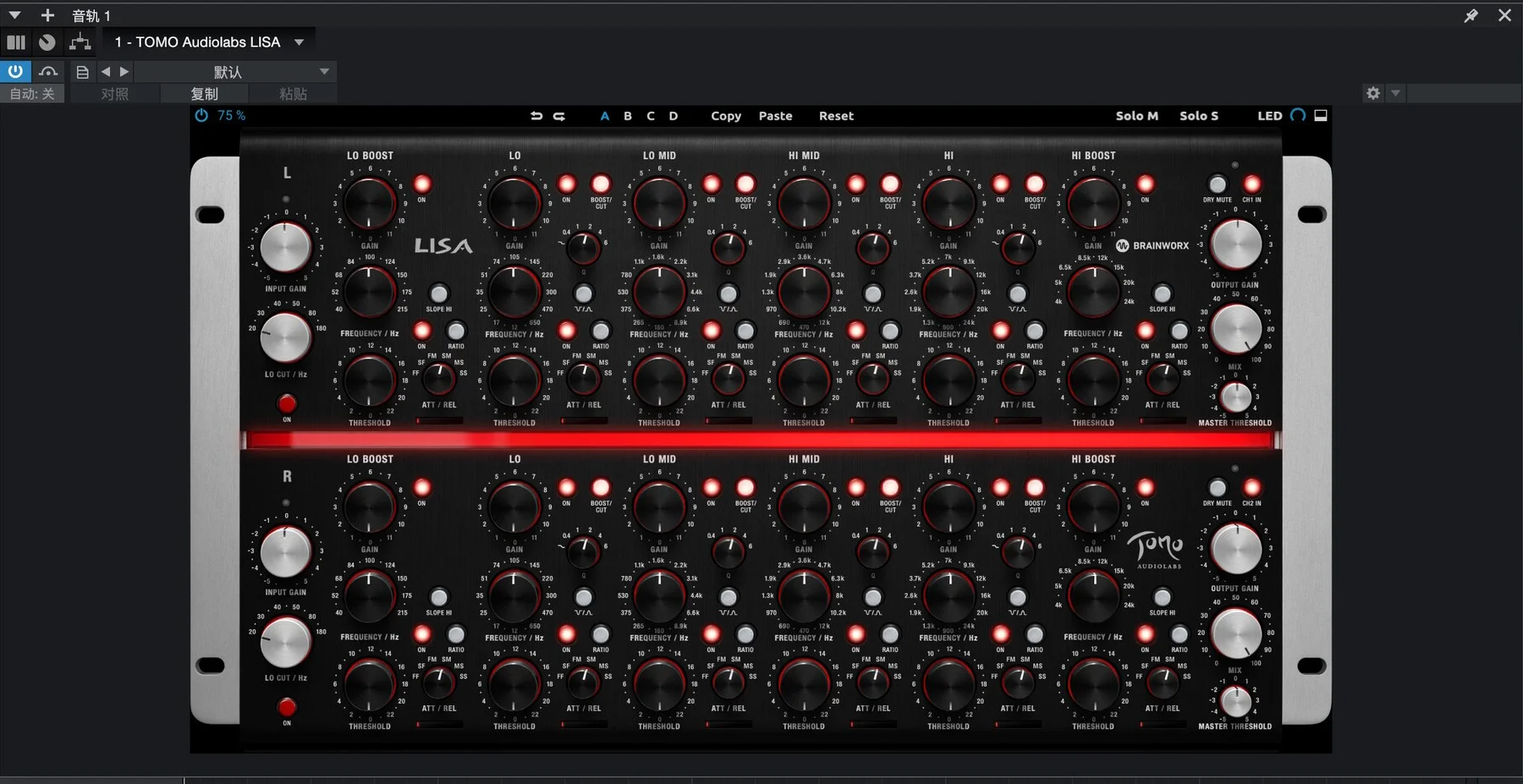Open the dropdown arrow beside the gear icon
This screenshot has height=784, width=1523.
(x=1395, y=93)
